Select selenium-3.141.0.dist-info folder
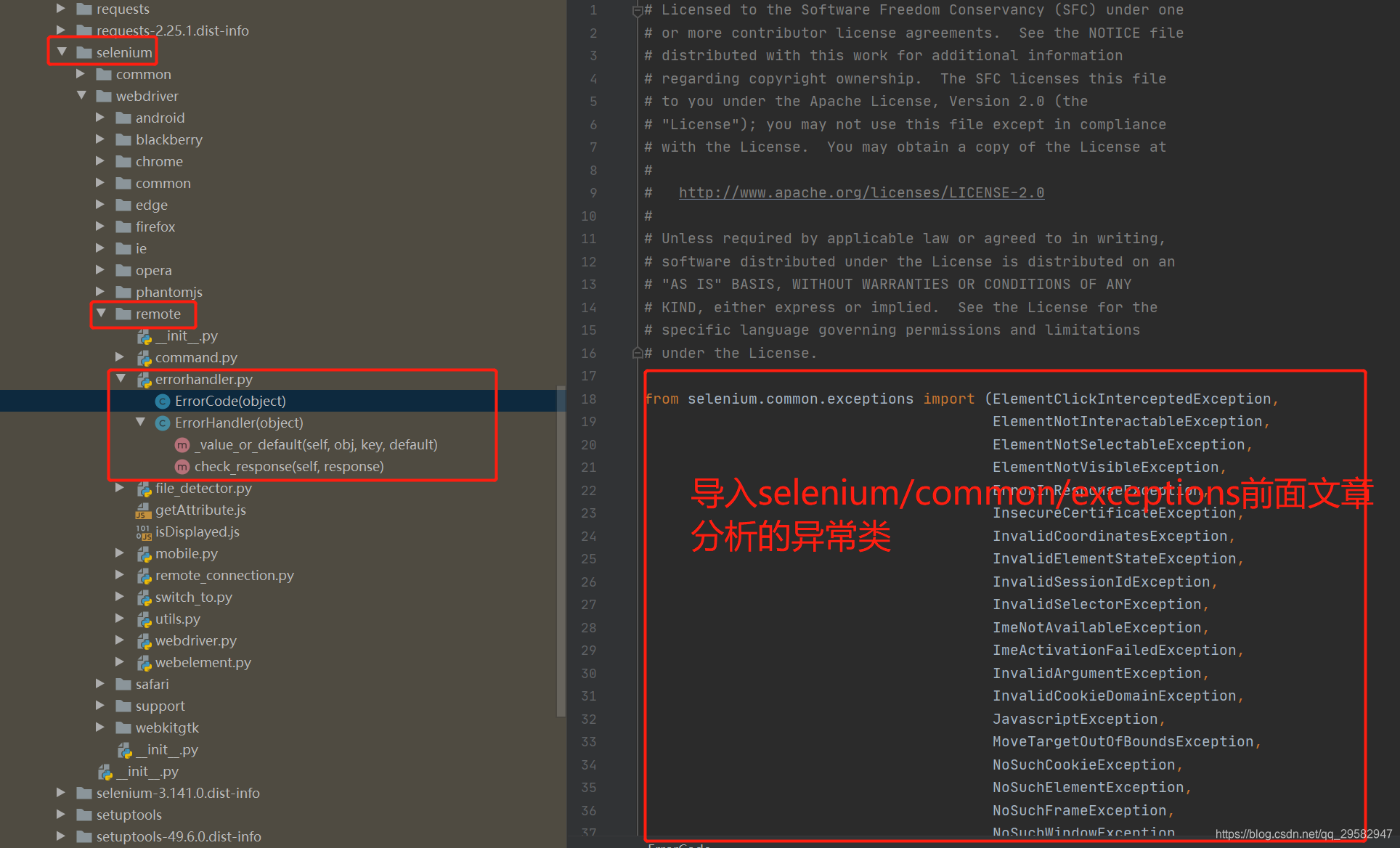Screen dimensions: 1400x848 [178, 793]
